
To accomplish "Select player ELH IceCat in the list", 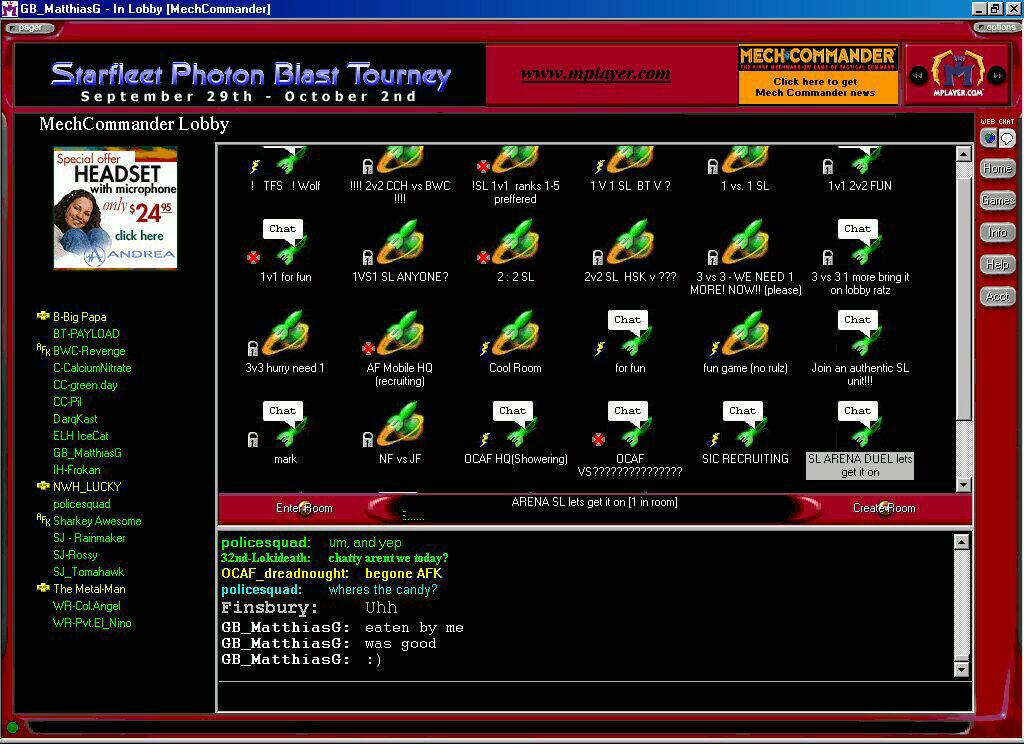I will [x=80, y=436].
